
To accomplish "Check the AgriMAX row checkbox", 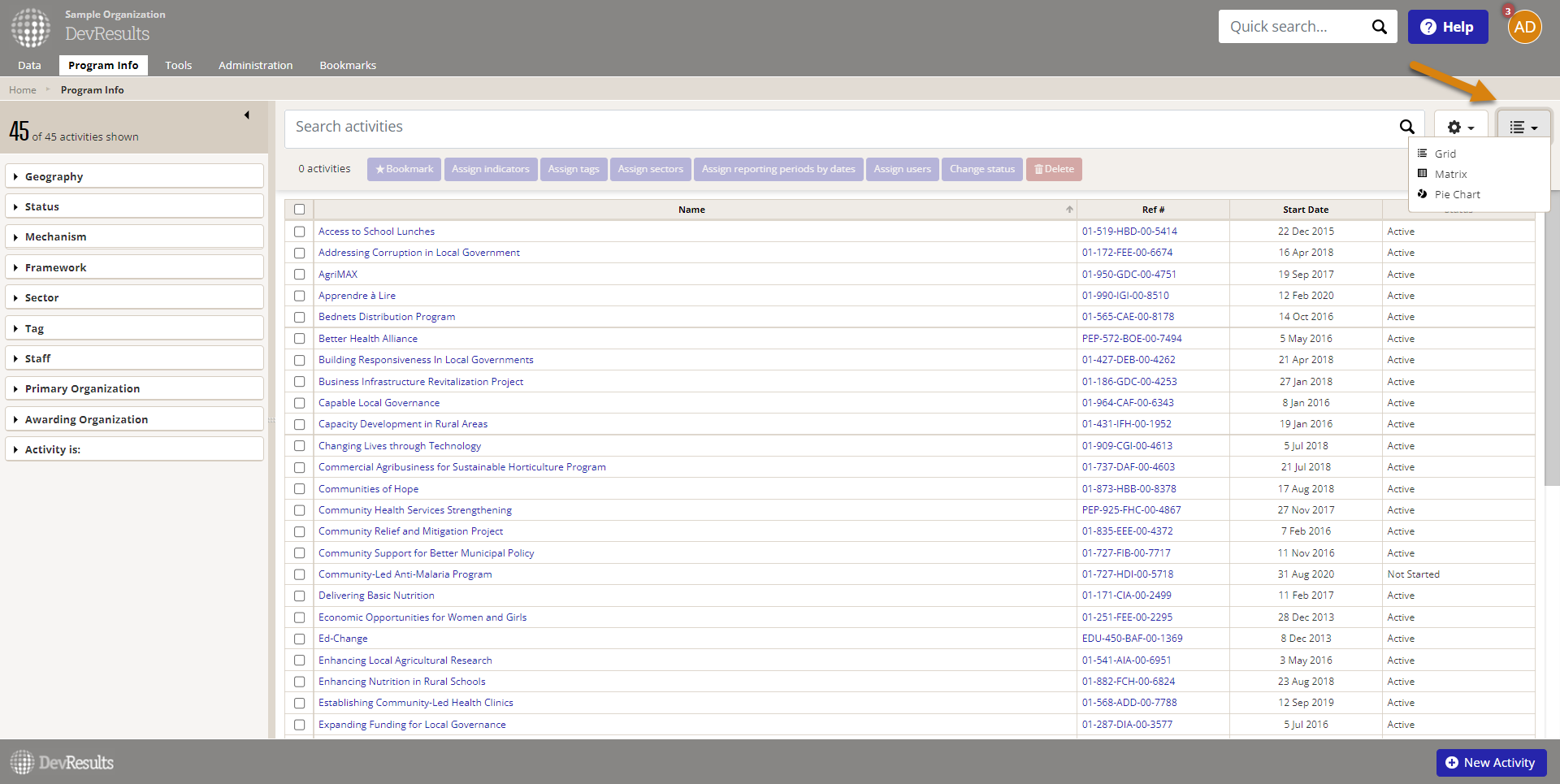I will 299,275.
